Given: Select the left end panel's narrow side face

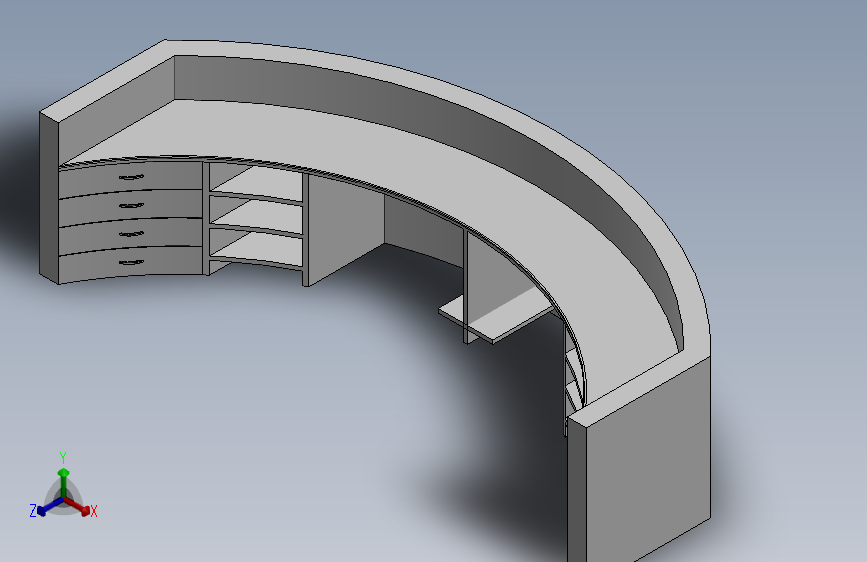Looking at the screenshot, I should pyautogui.click(x=49, y=197).
